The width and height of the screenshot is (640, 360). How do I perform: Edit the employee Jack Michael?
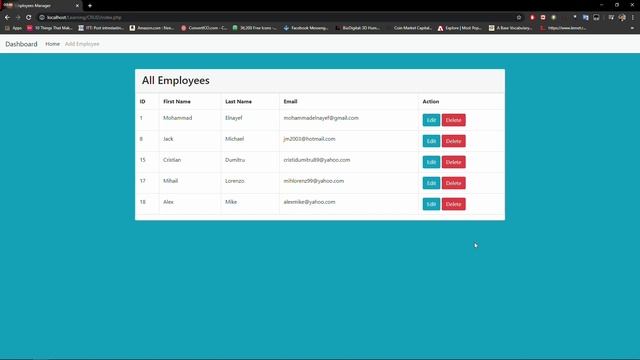pyautogui.click(x=431, y=141)
